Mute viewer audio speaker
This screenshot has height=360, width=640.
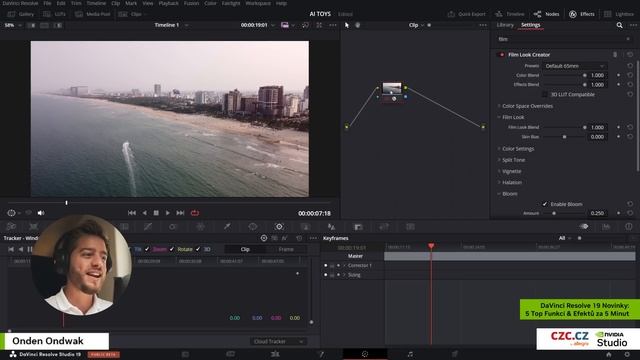pos(41,213)
